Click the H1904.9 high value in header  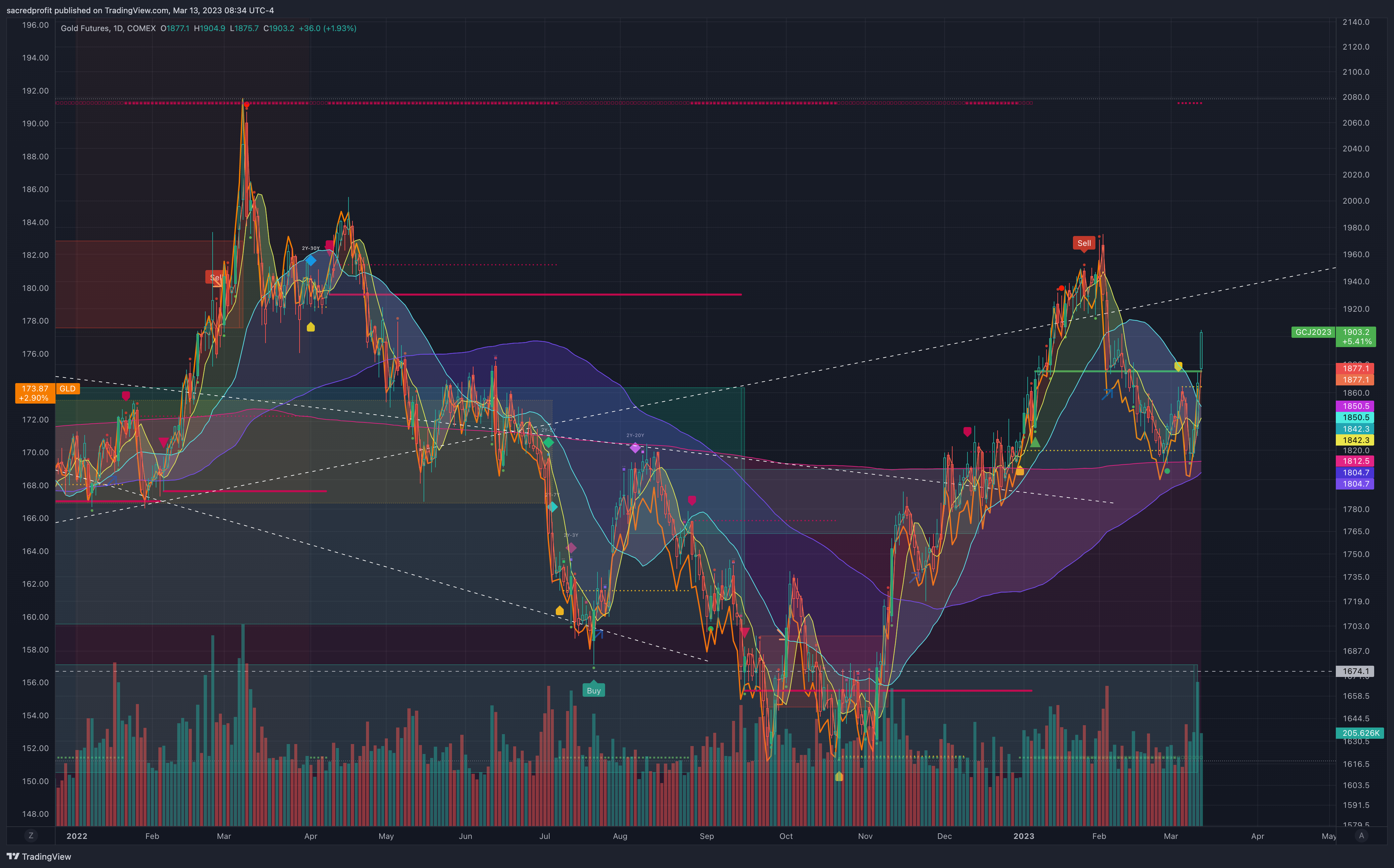coord(210,28)
